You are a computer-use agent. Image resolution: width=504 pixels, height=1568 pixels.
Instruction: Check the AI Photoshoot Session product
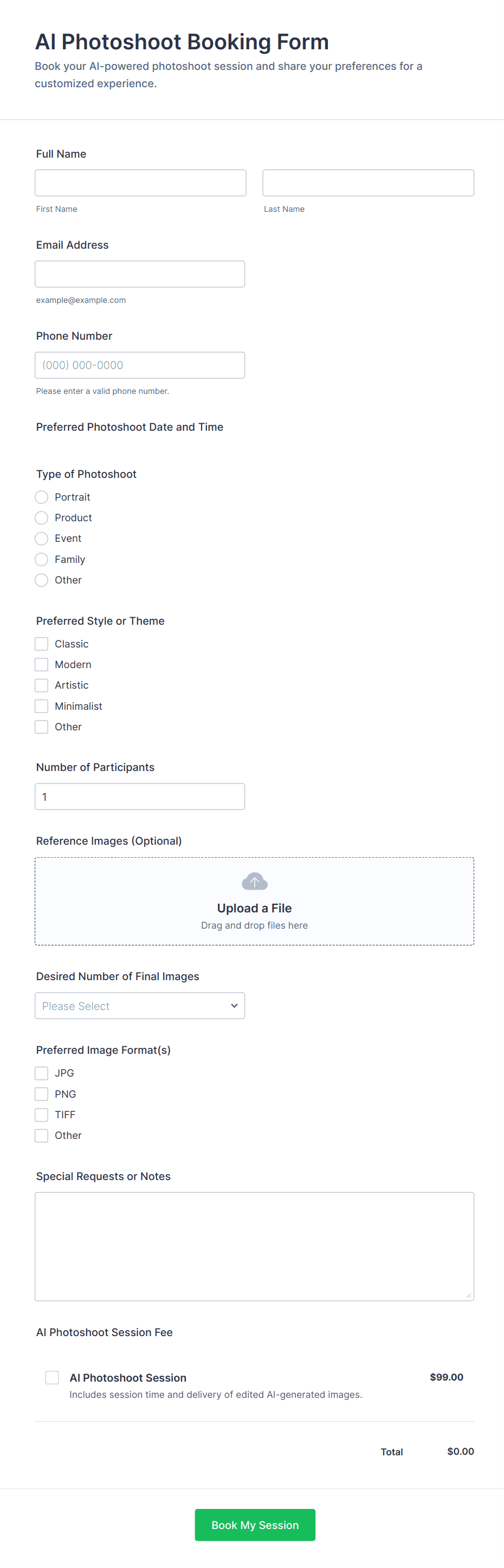pos(53,1377)
